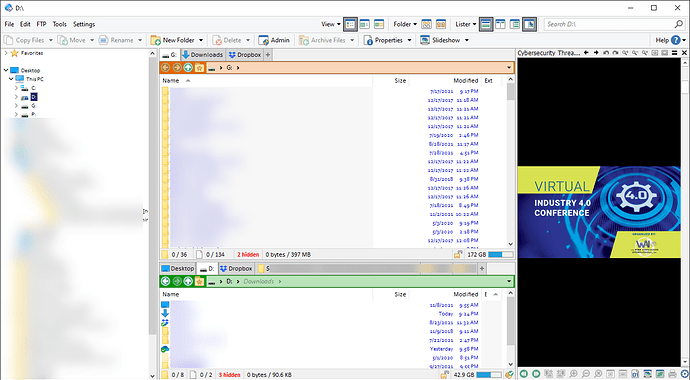Expand the C: drive tree node

[16, 88]
